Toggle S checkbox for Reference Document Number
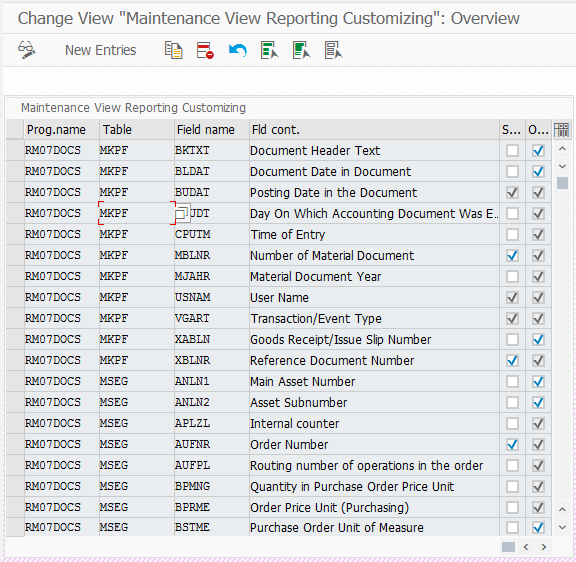This screenshot has width=576, height=562. 512,360
